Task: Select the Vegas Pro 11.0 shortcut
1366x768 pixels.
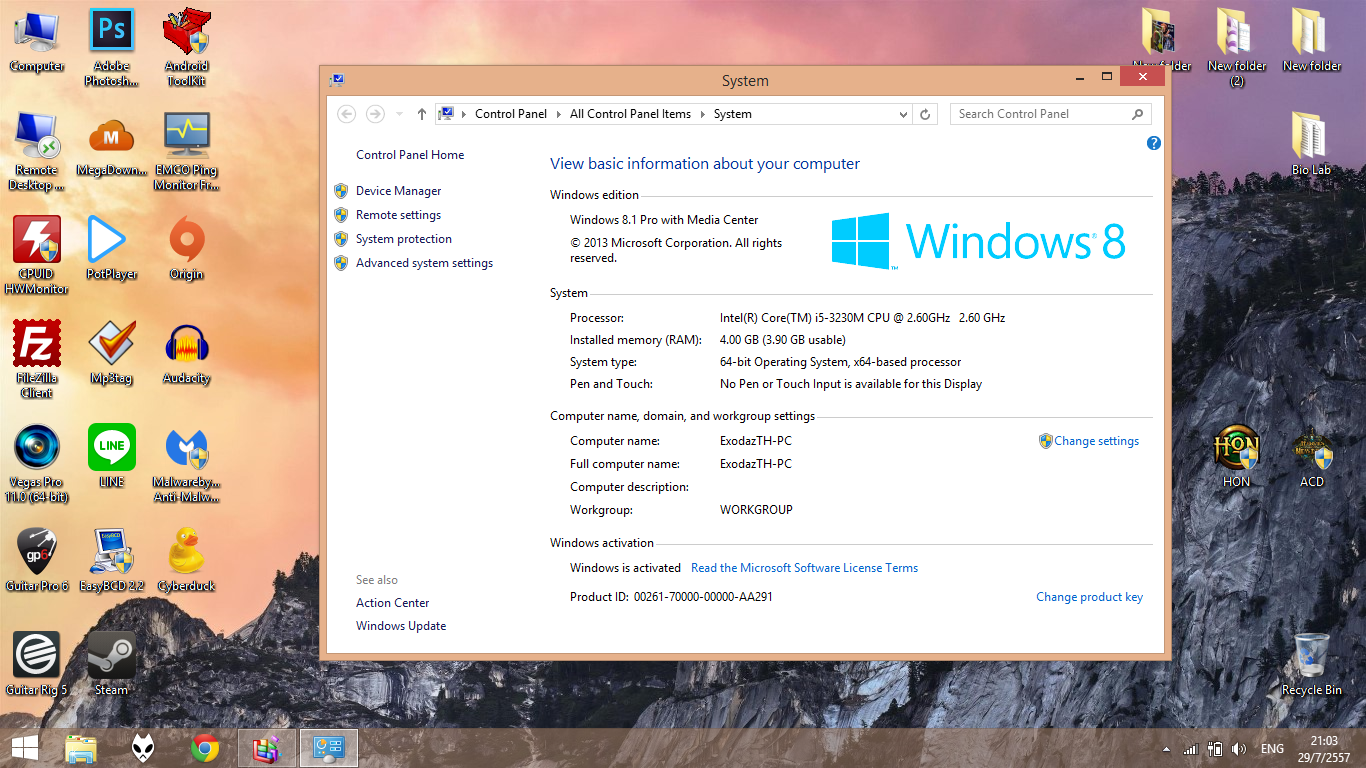Action: point(37,463)
